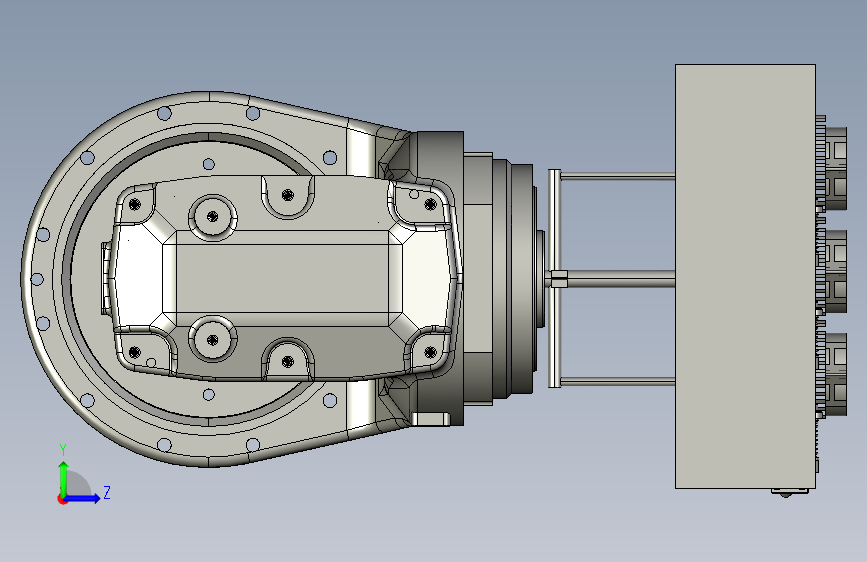Click the blue Z axis arrow of triad
This screenshot has height=562, width=867.
point(83,498)
